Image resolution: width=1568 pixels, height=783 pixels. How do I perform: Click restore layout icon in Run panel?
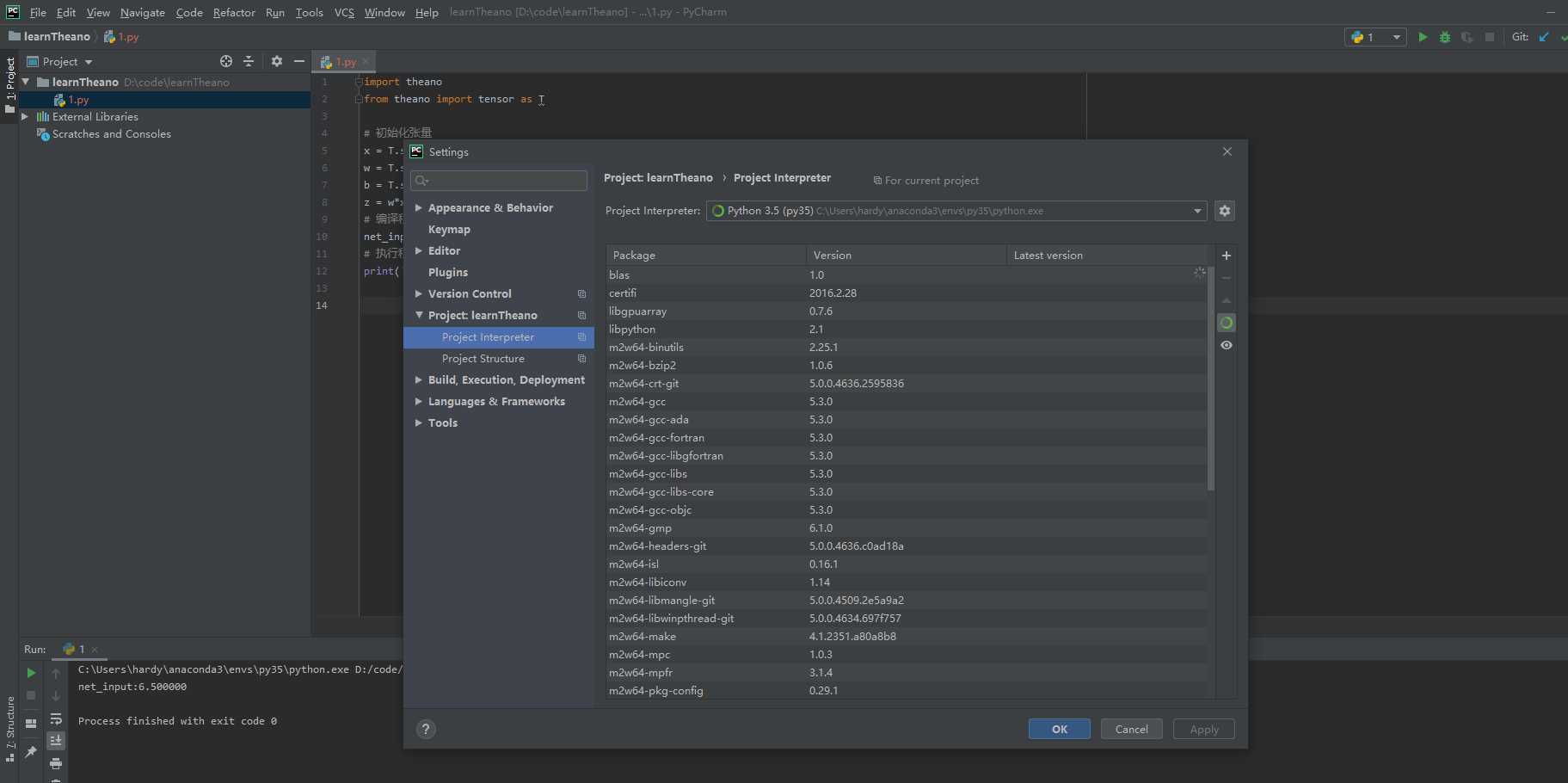click(x=31, y=724)
